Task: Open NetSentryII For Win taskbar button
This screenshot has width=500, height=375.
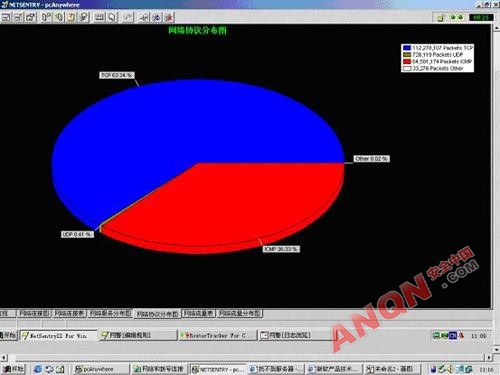Action: click(59, 336)
